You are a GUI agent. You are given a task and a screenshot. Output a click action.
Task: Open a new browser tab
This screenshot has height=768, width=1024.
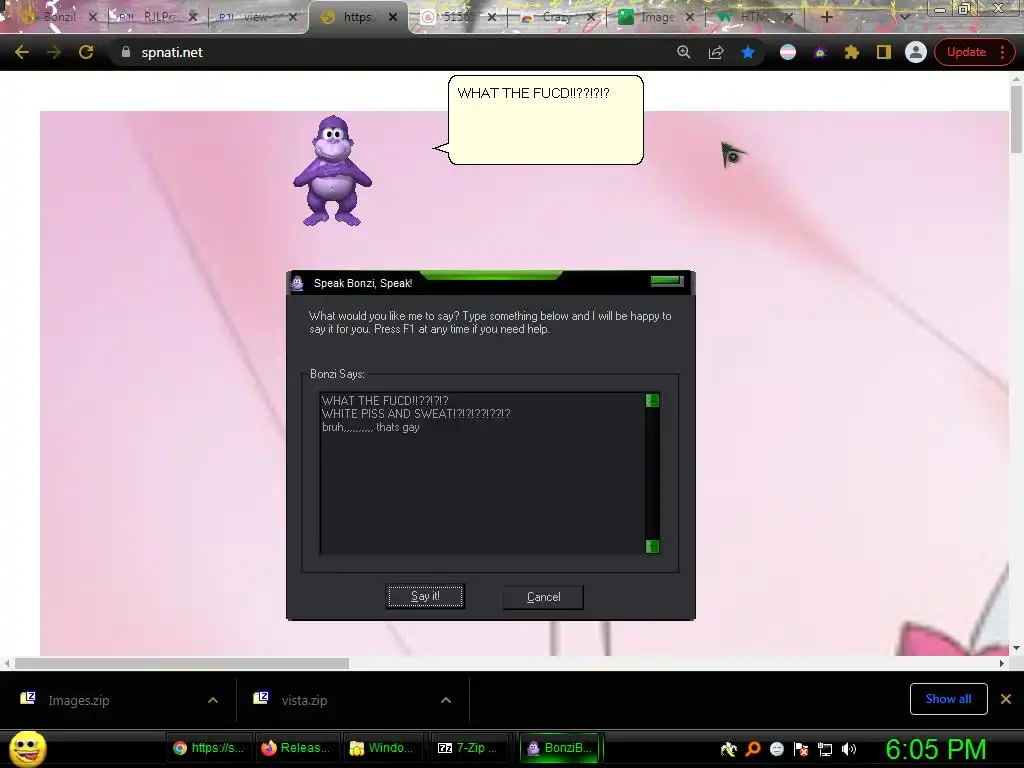826,17
